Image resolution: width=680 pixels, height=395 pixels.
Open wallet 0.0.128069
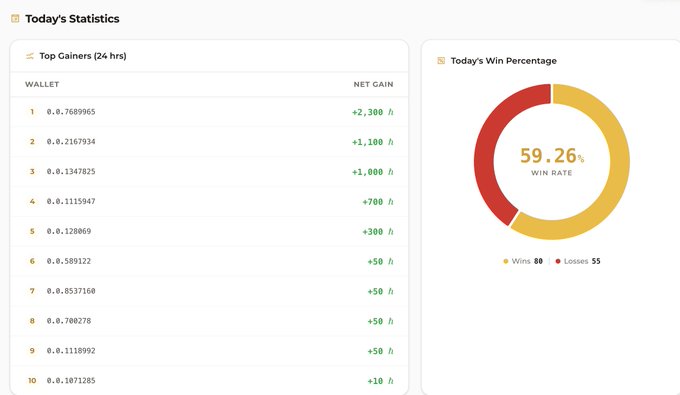(69, 232)
